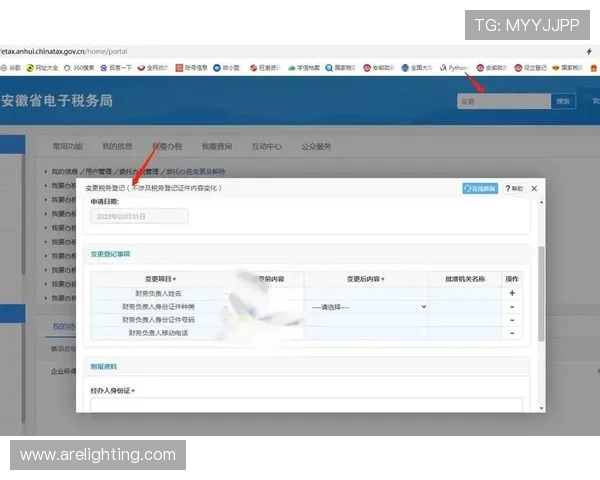Expand the 请选择 dropdown for 证件种类
Viewport: 600px width, 480px height.
click(x=367, y=307)
